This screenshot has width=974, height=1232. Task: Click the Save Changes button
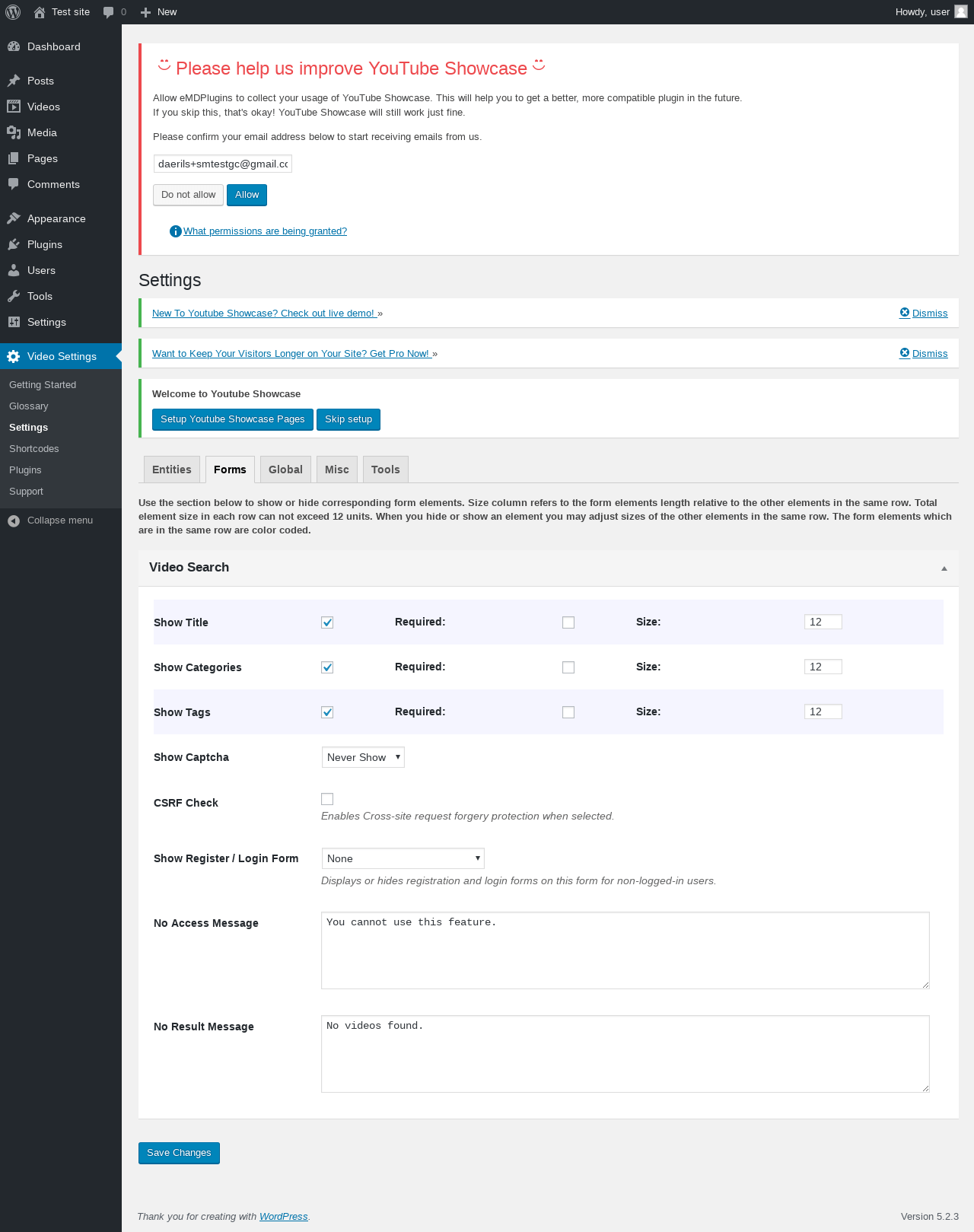(x=179, y=1153)
